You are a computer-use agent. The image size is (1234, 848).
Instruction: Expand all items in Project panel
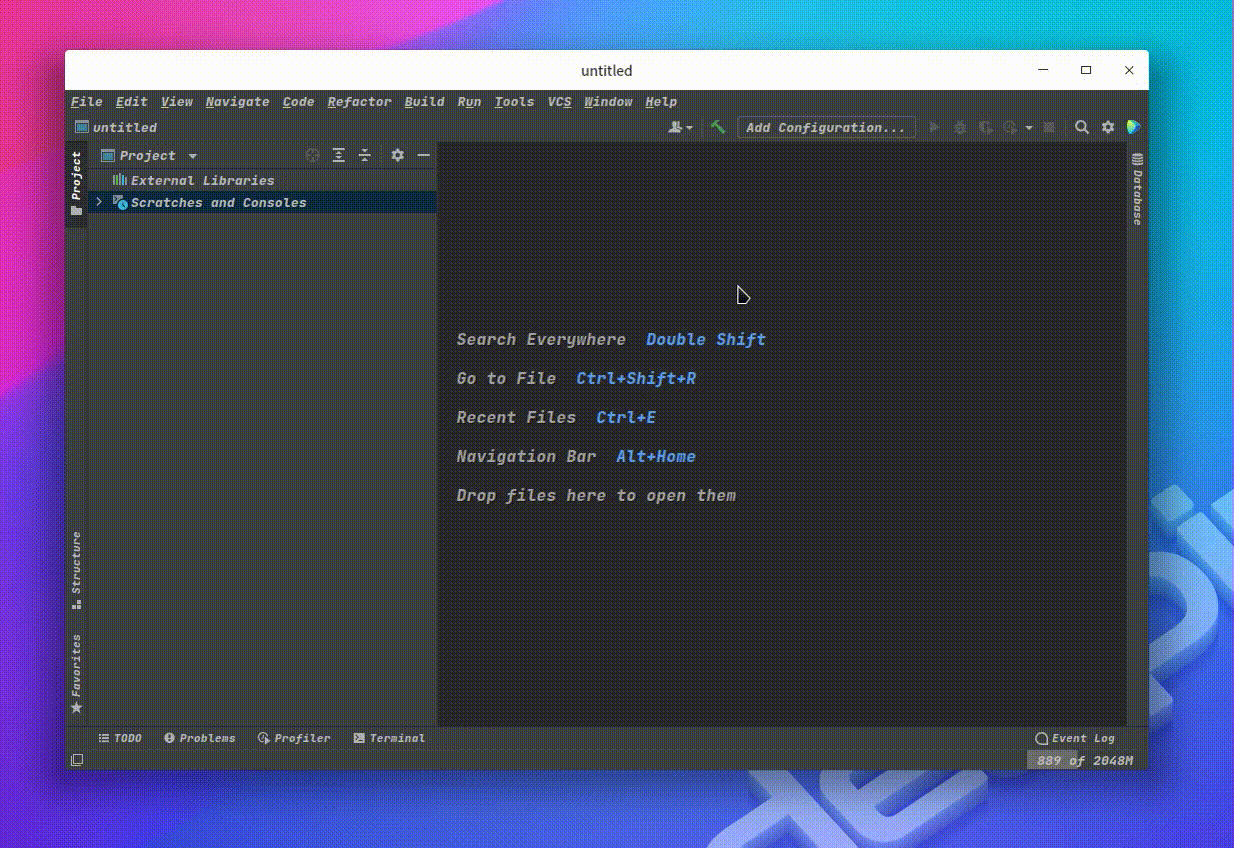339,155
